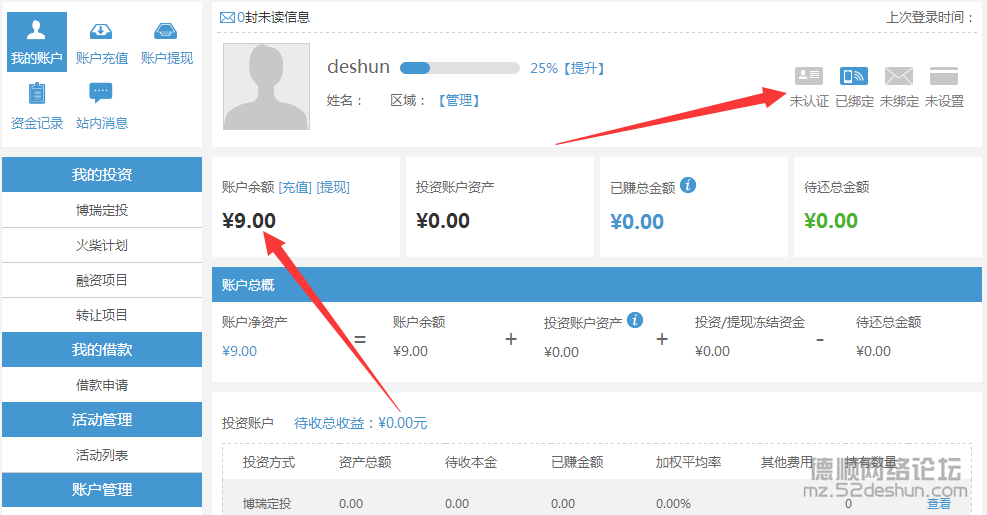Click info icon beside 已赚总金额
Screen dimensions: 987x515
click(x=688, y=185)
